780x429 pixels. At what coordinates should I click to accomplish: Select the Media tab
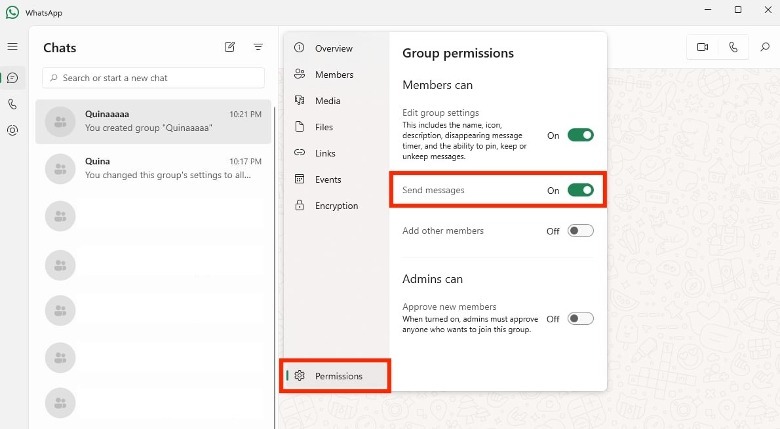click(x=327, y=101)
